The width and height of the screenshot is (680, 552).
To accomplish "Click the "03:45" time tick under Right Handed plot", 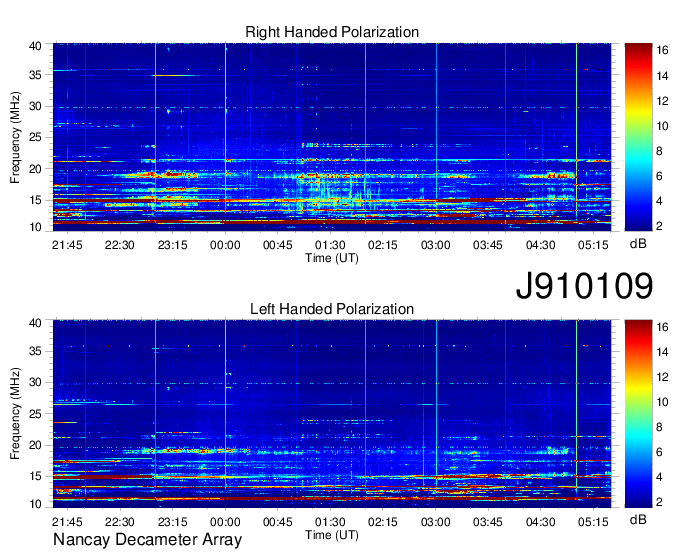I will [x=488, y=245].
